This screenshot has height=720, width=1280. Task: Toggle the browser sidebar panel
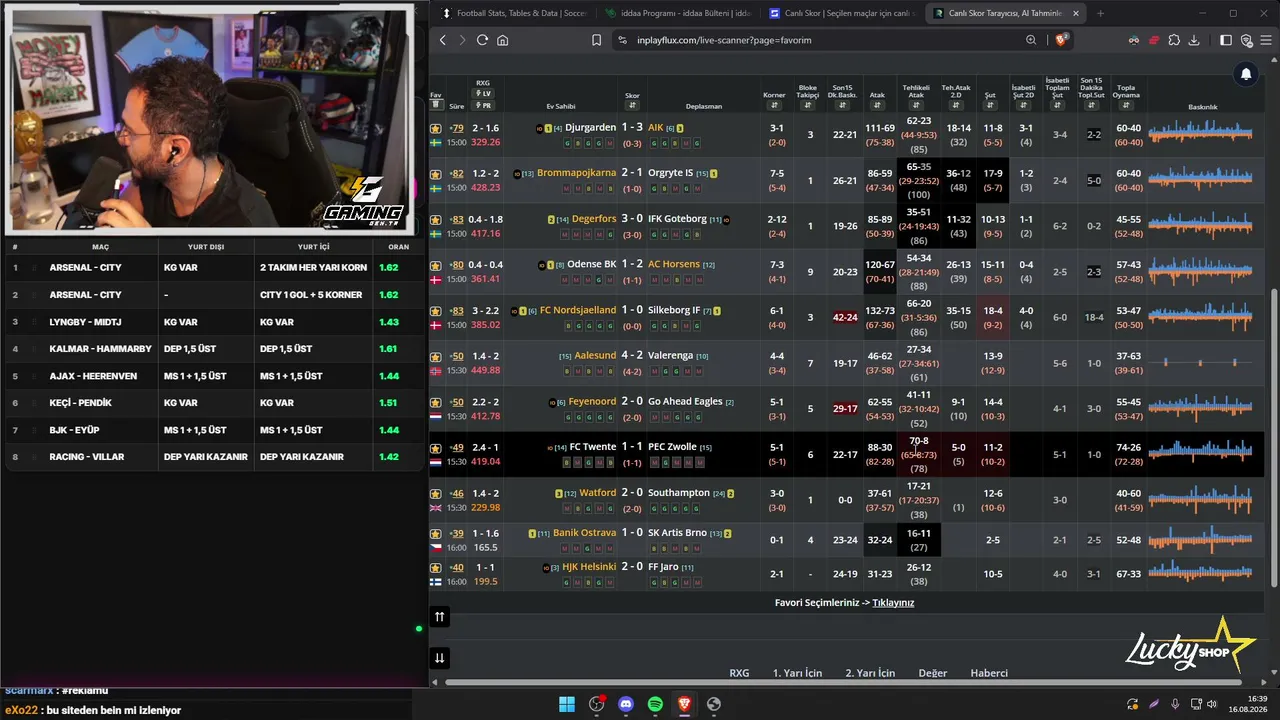coord(1226,40)
